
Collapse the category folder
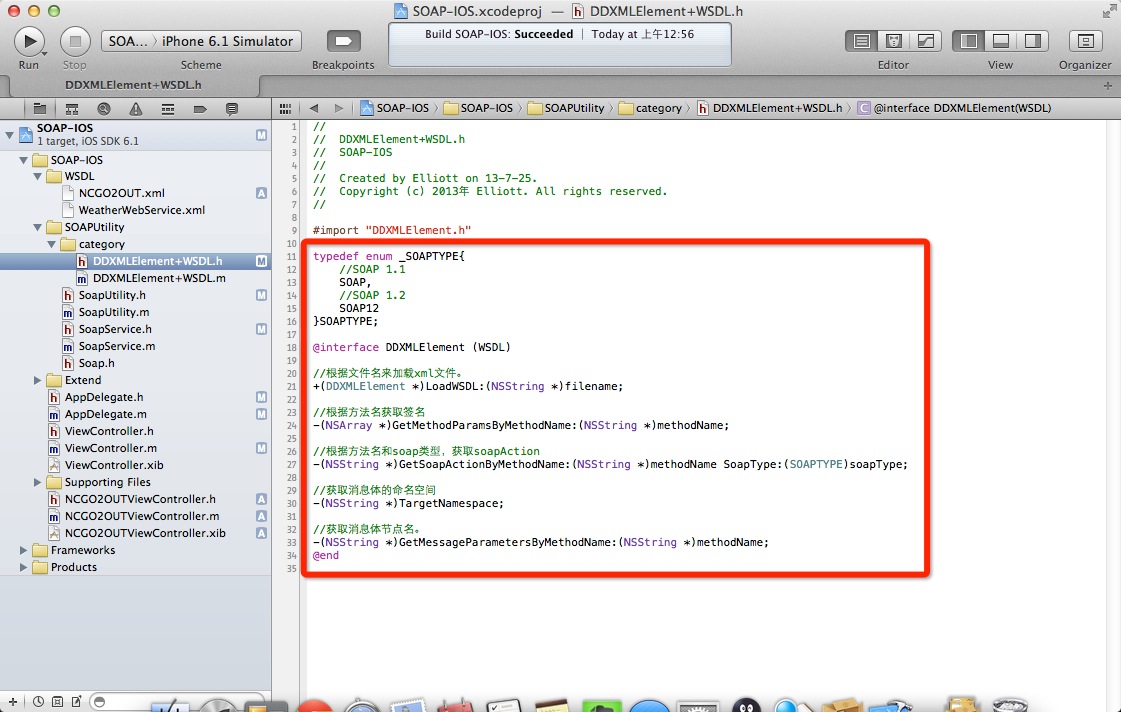click(x=51, y=244)
